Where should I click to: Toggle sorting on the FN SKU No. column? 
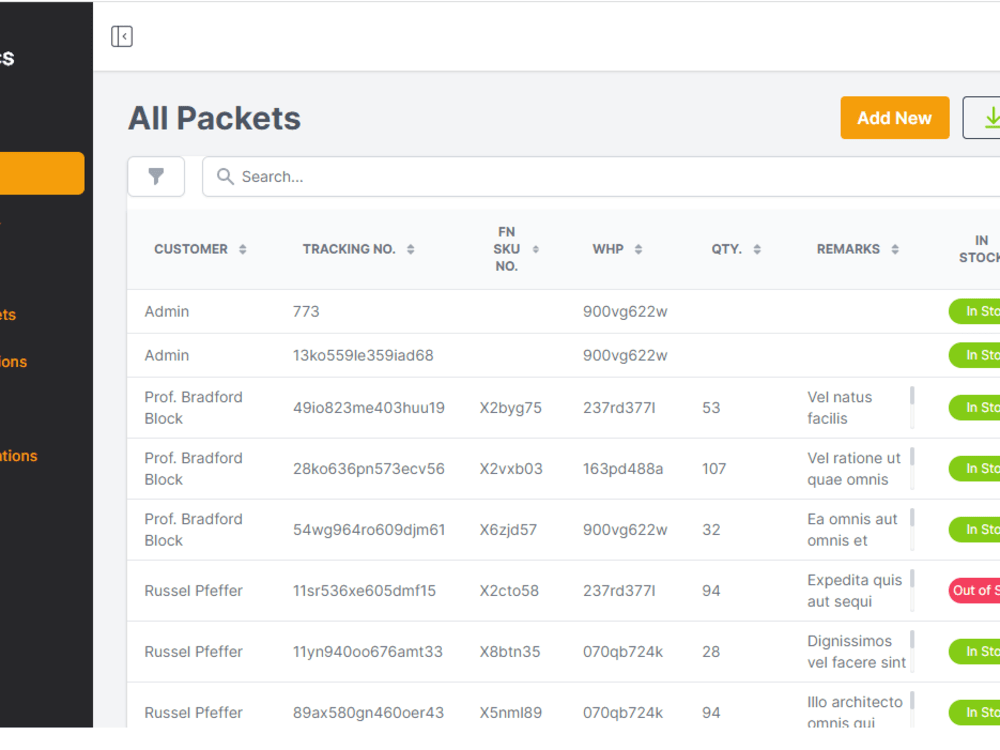537,249
